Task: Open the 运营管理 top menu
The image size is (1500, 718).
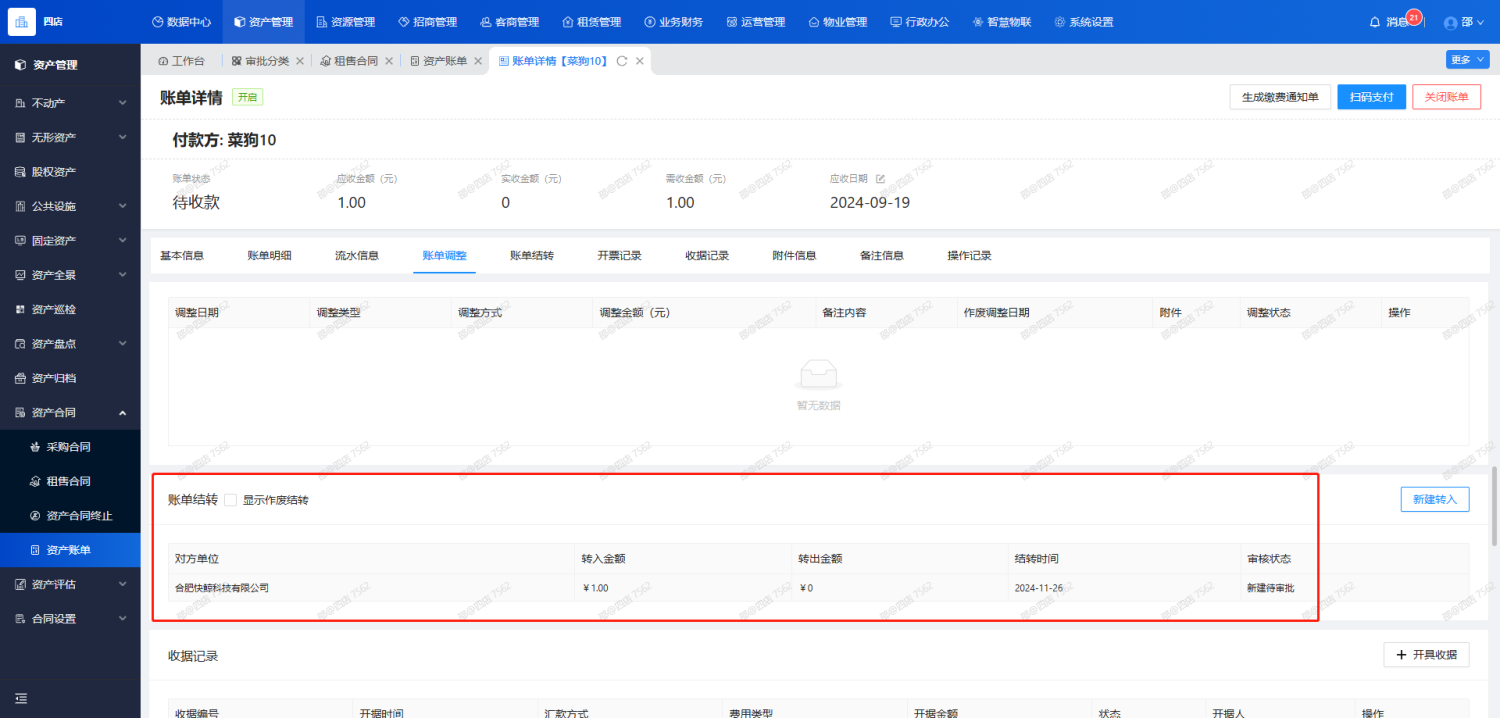Action: click(755, 22)
